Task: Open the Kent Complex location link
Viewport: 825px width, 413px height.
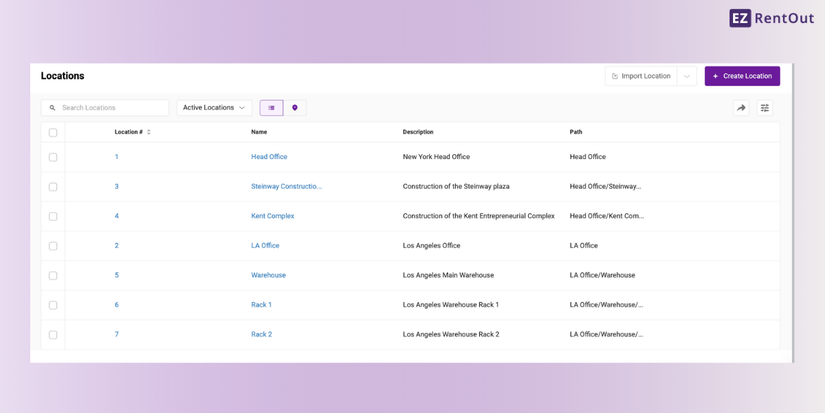Action: 272,216
